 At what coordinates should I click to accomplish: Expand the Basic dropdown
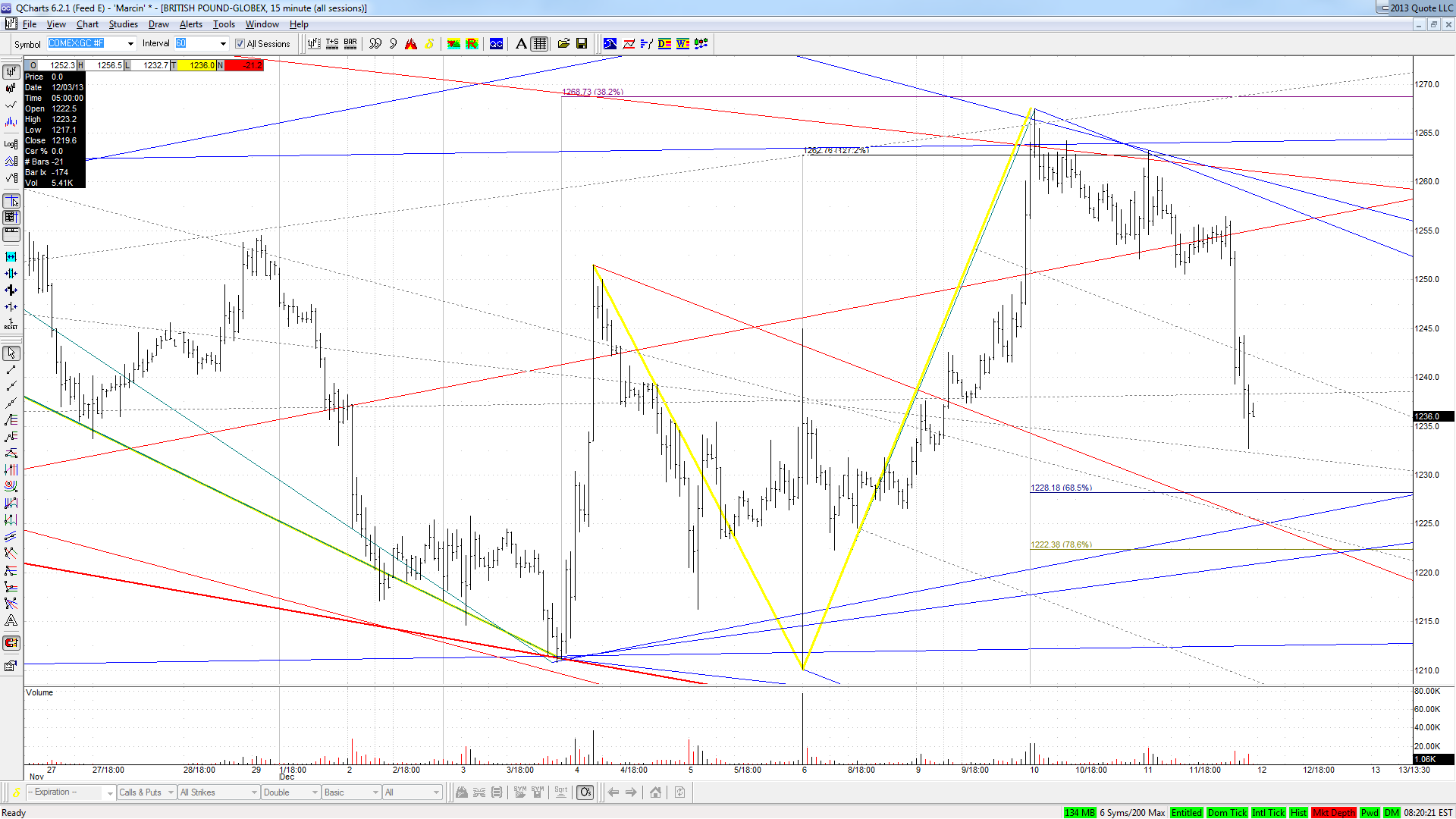point(375,792)
